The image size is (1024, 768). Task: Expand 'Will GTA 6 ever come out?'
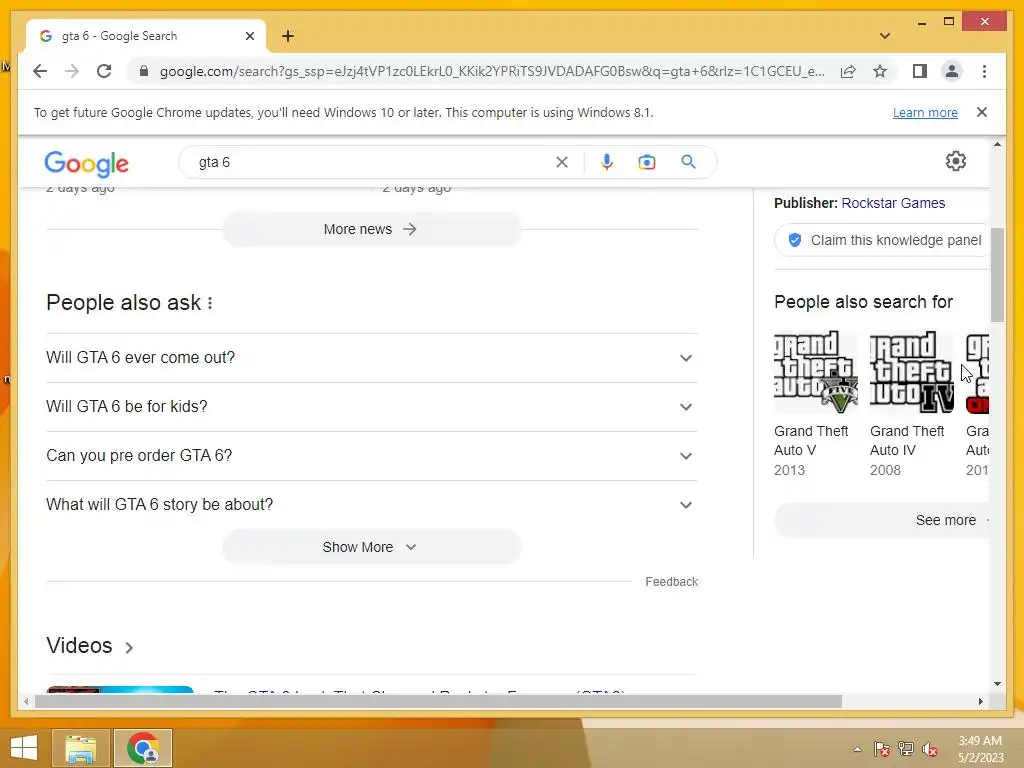tap(372, 358)
